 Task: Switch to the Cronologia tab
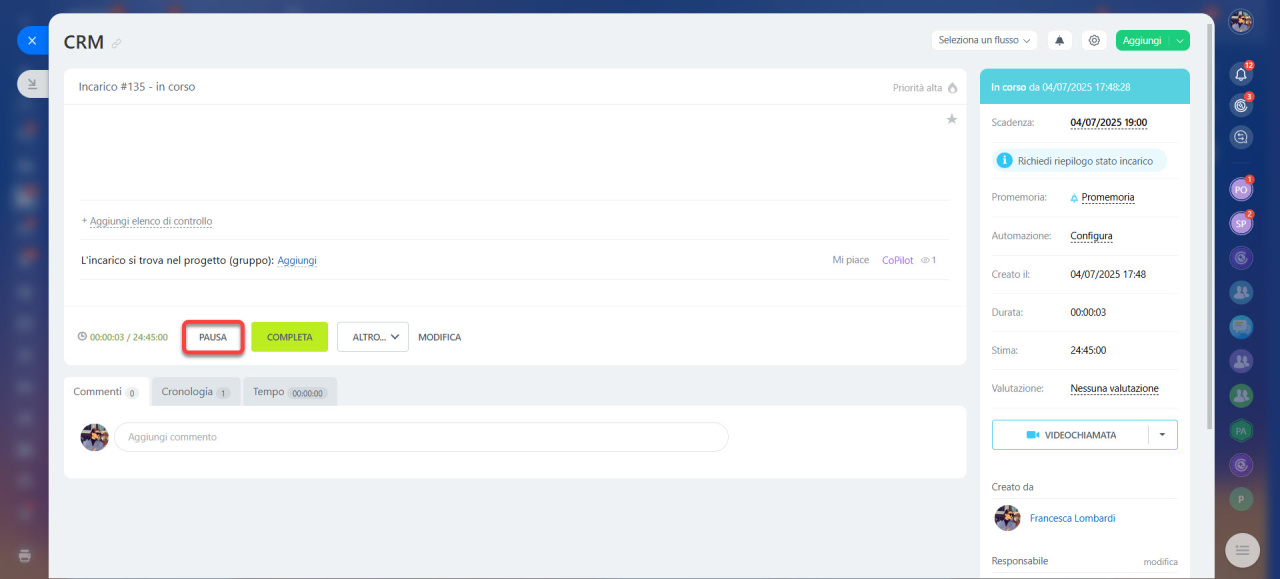pyautogui.click(x=196, y=392)
